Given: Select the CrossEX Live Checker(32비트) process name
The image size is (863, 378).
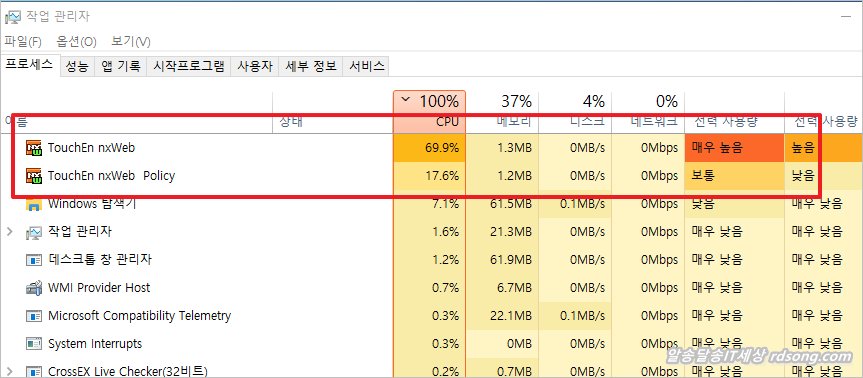Looking at the screenshot, I should point(128,371).
